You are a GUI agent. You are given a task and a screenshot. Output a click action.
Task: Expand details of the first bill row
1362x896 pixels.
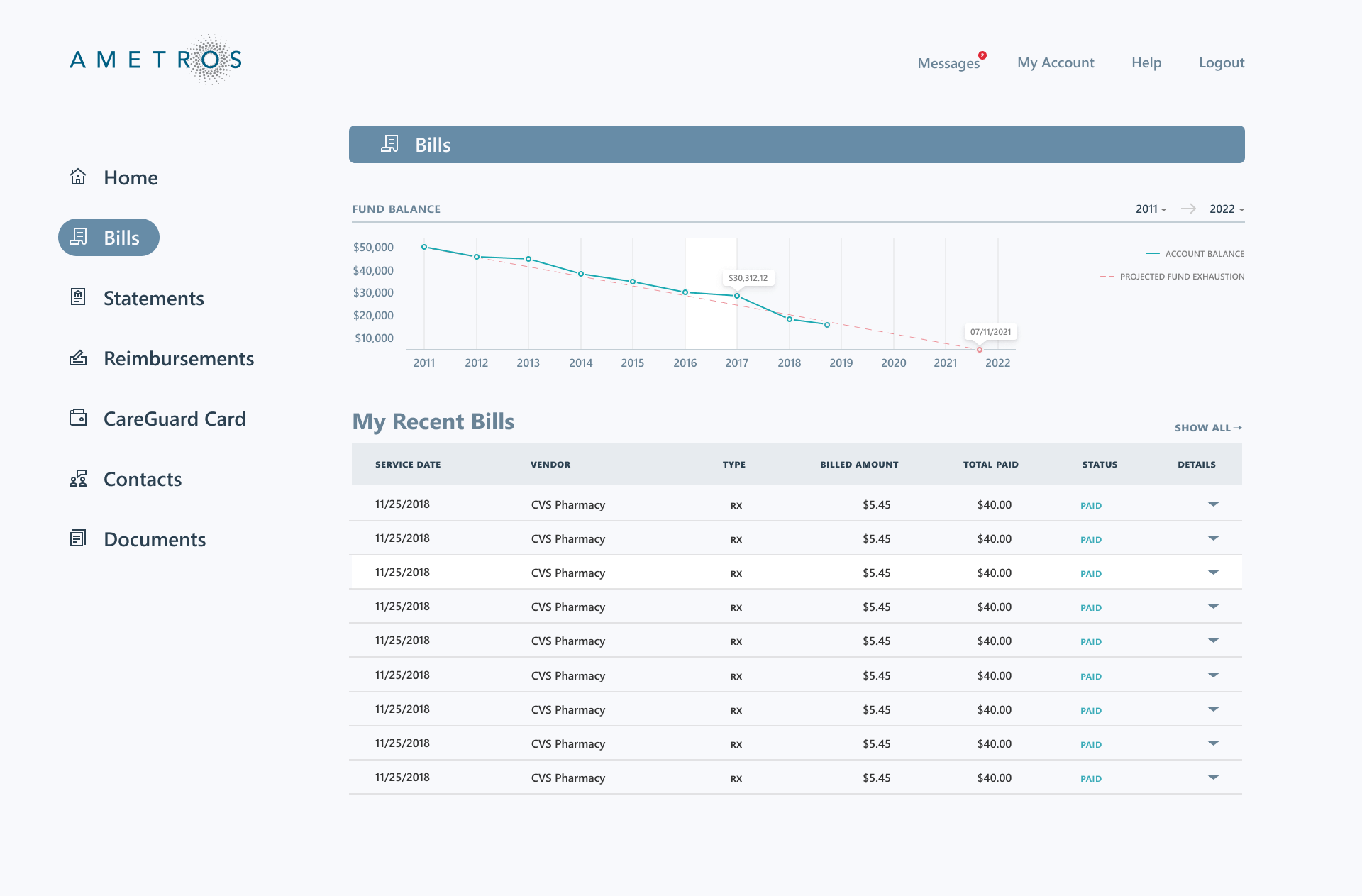(x=1213, y=504)
